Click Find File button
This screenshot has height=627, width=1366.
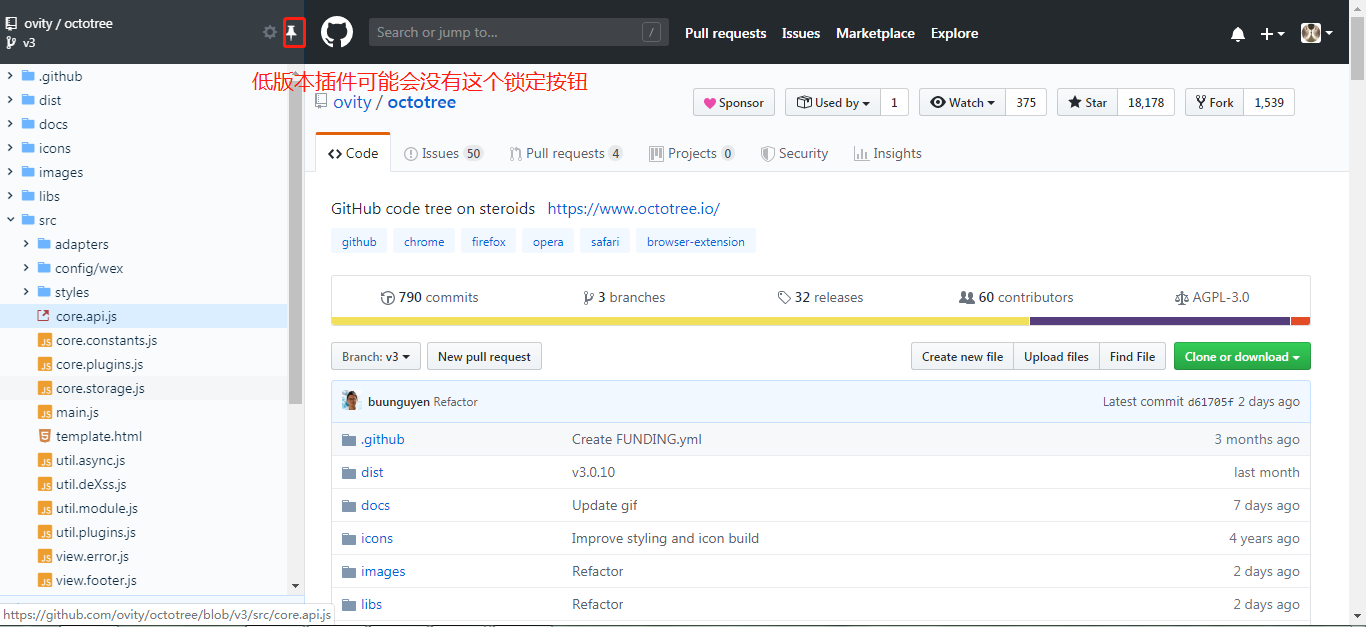point(1132,356)
